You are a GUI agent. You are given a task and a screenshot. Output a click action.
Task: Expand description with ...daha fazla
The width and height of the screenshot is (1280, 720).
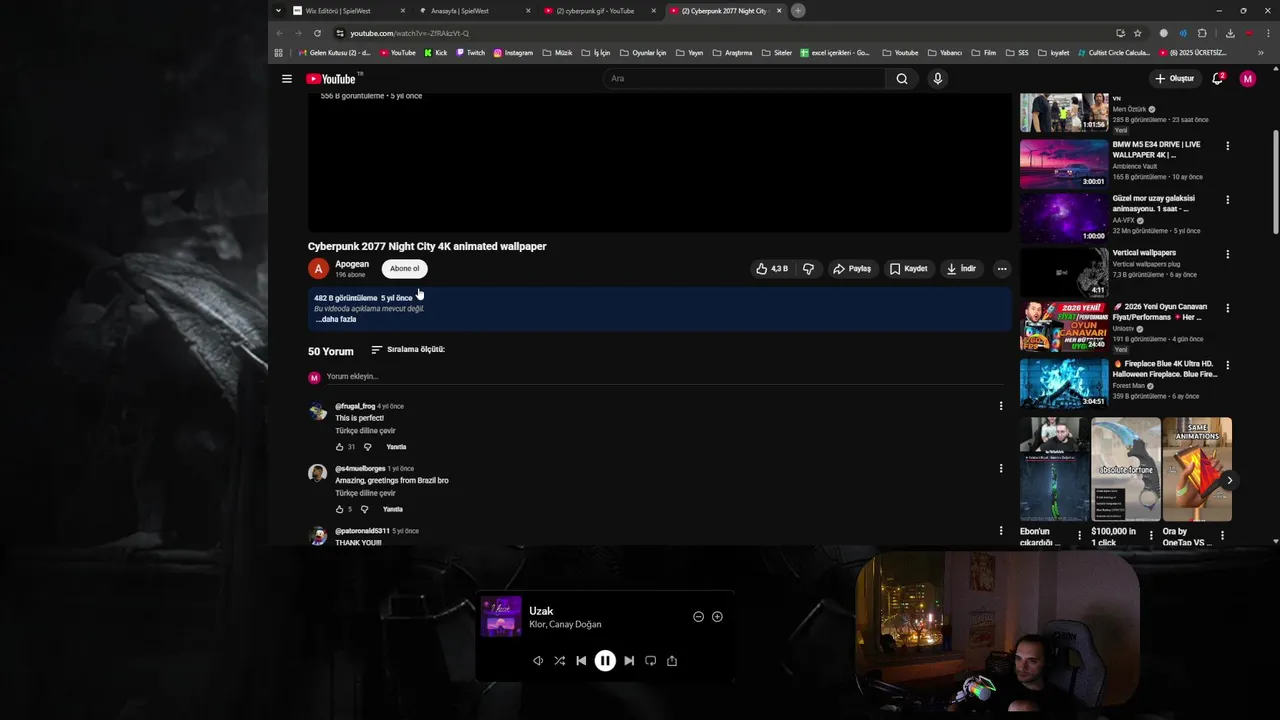tap(336, 319)
